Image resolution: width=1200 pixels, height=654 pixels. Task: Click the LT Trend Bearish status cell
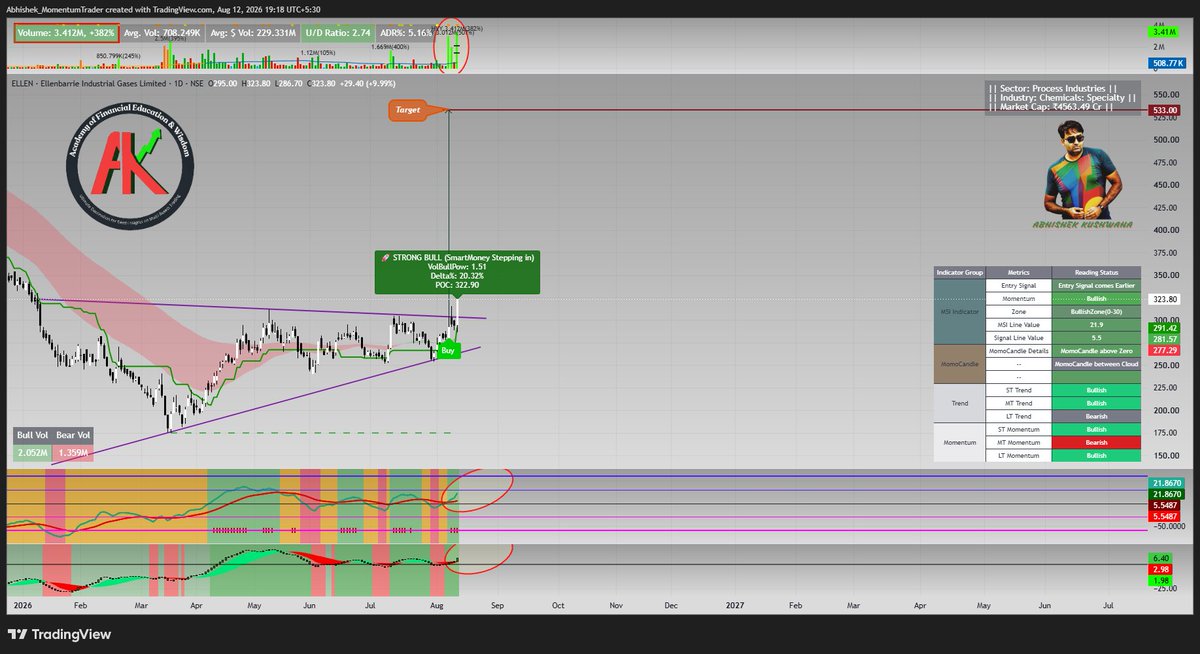pos(1098,416)
